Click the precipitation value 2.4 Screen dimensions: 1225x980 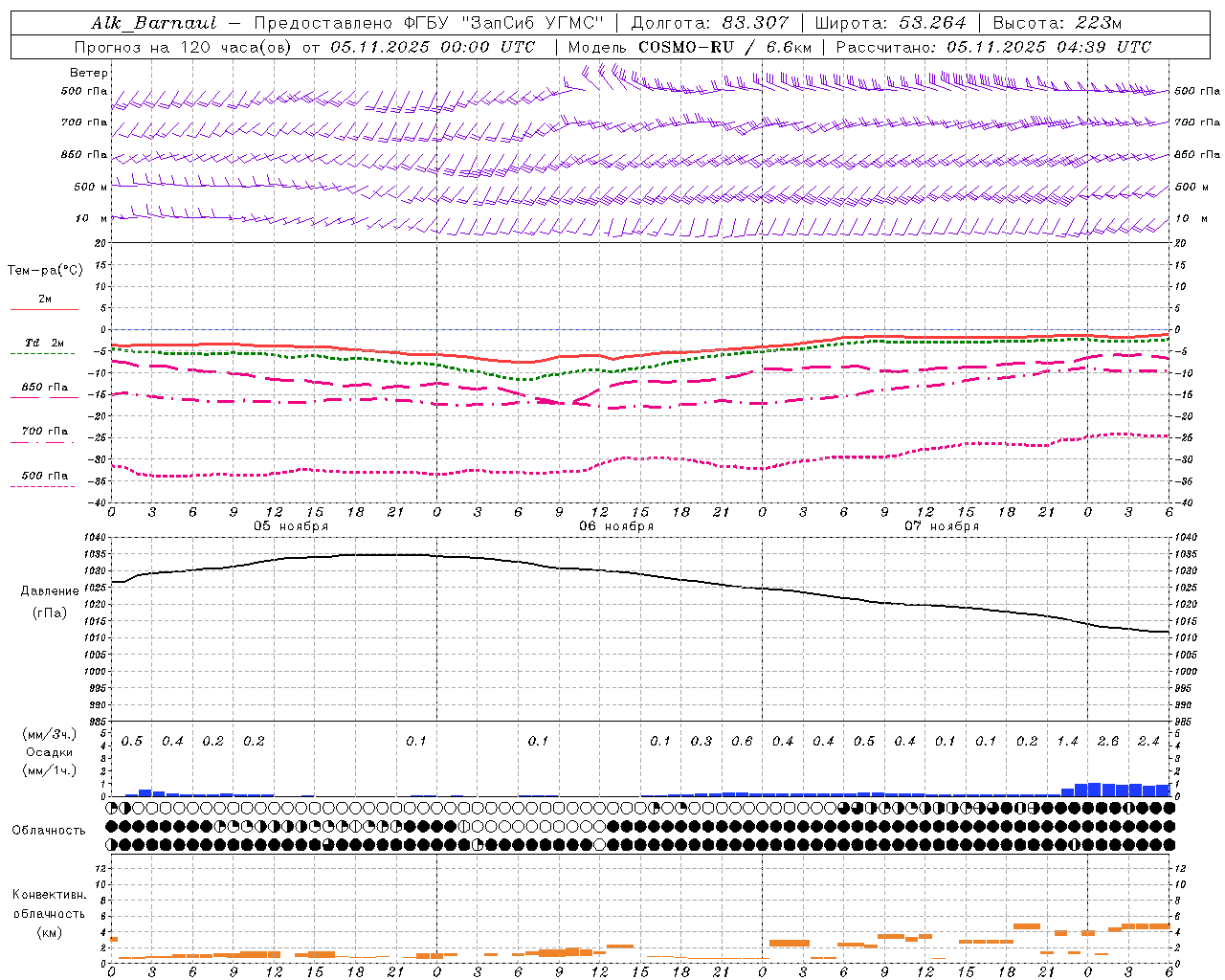point(1148,741)
